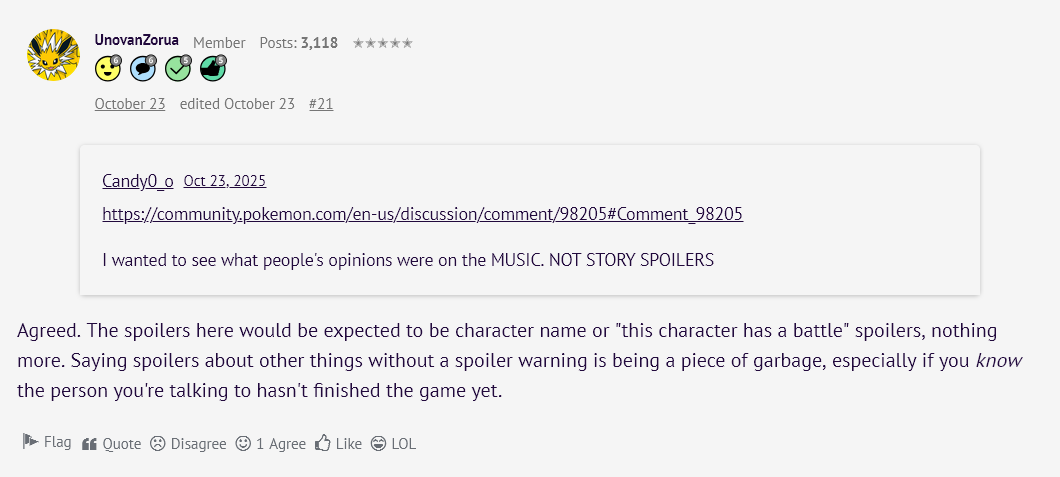Viewport: 1060px width, 477px height.
Task: React with the LOL laughing face
Action: click(x=378, y=443)
